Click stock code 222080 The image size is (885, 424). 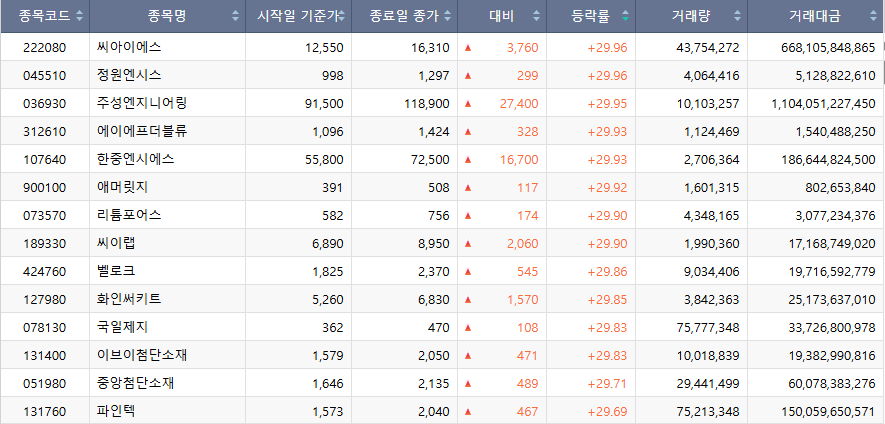45,48
